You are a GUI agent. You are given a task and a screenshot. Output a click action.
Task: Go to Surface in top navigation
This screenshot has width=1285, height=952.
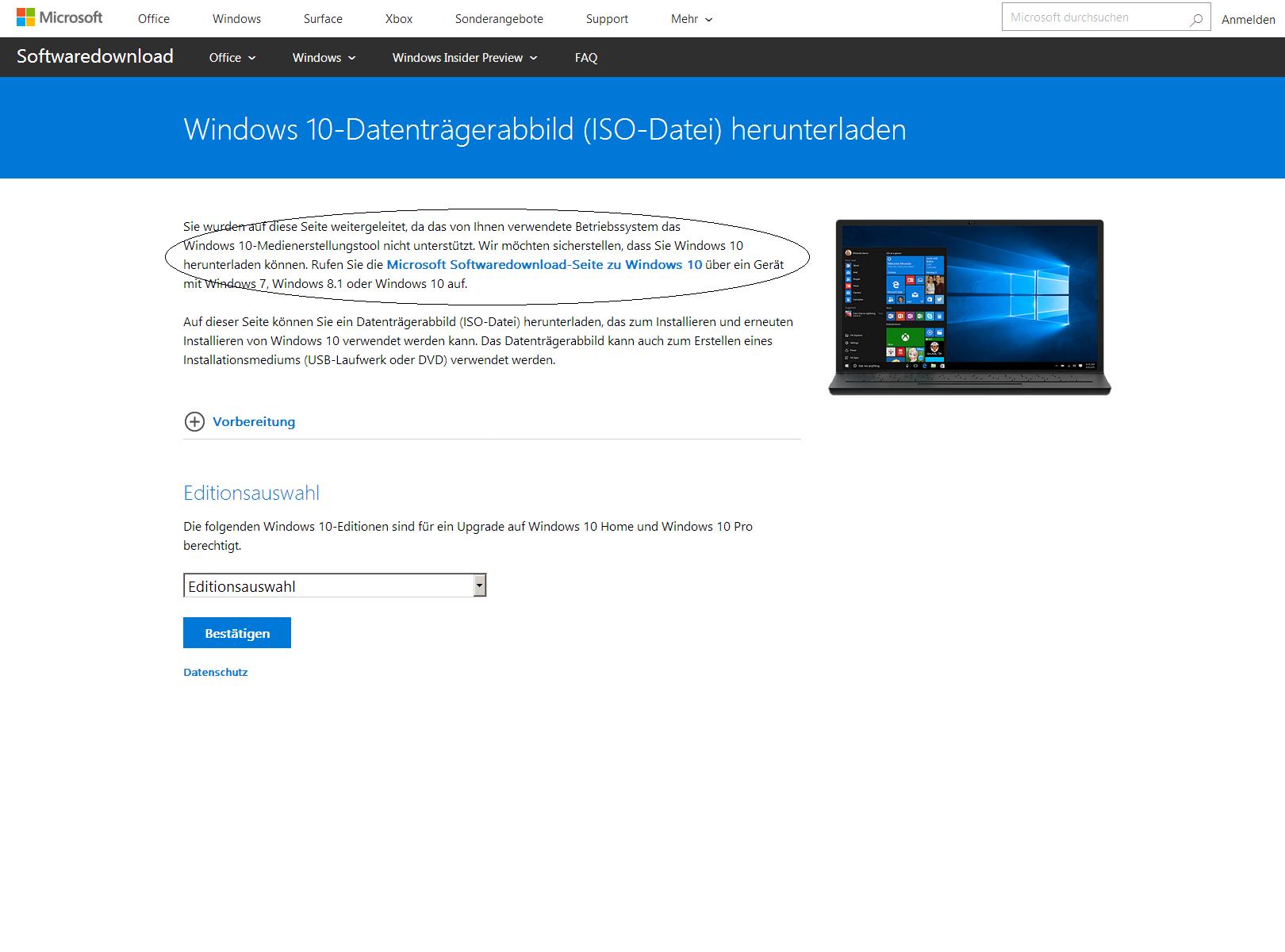pyautogui.click(x=323, y=18)
